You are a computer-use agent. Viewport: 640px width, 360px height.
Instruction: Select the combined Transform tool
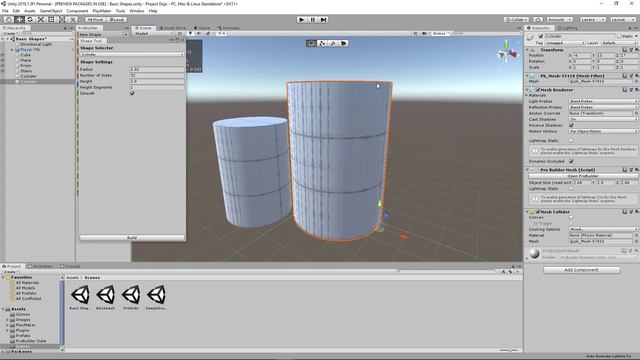coord(62,19)
